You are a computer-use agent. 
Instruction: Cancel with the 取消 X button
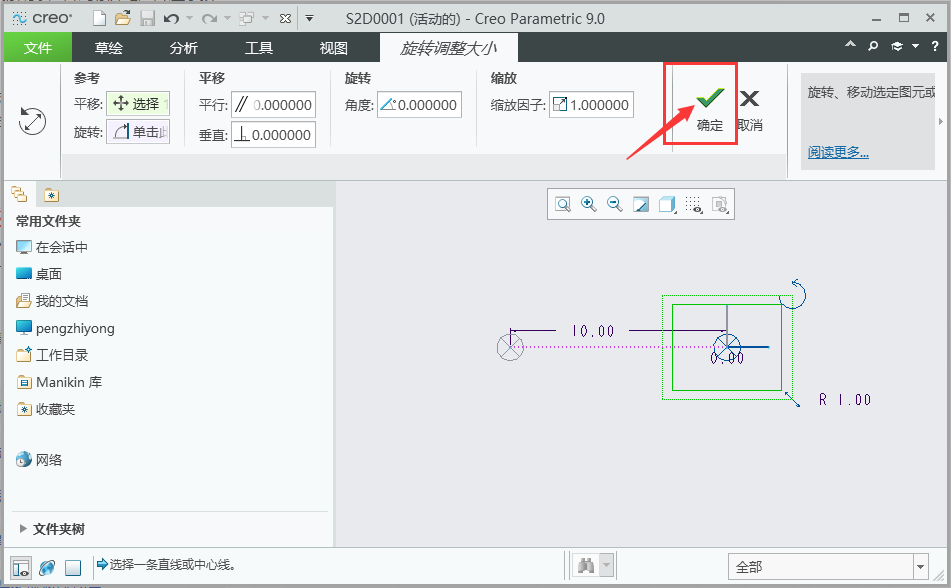750,109
